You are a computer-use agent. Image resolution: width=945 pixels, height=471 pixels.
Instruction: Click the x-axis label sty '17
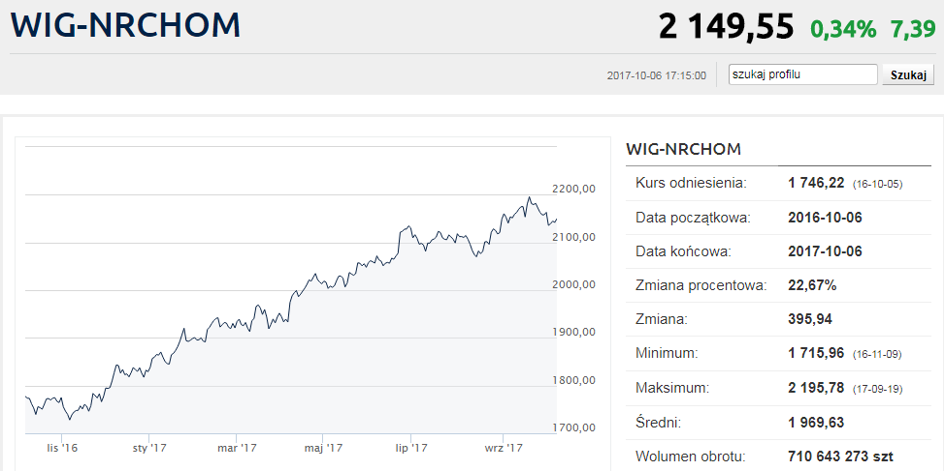[x=149, y=448]
